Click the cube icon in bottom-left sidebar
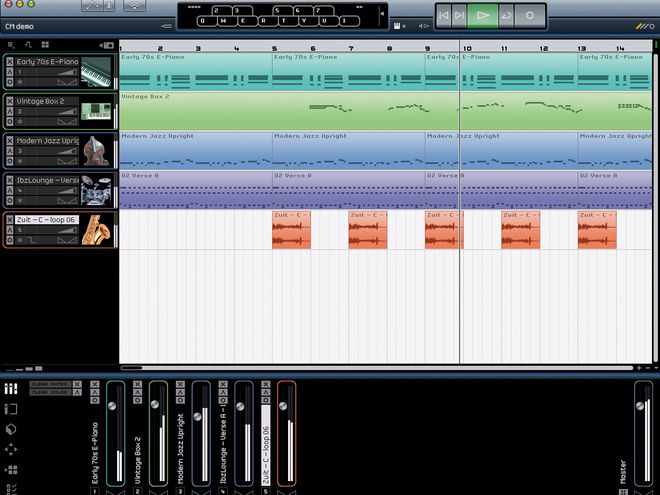This screenshot has width=660, height=495. tap(11, 429)
